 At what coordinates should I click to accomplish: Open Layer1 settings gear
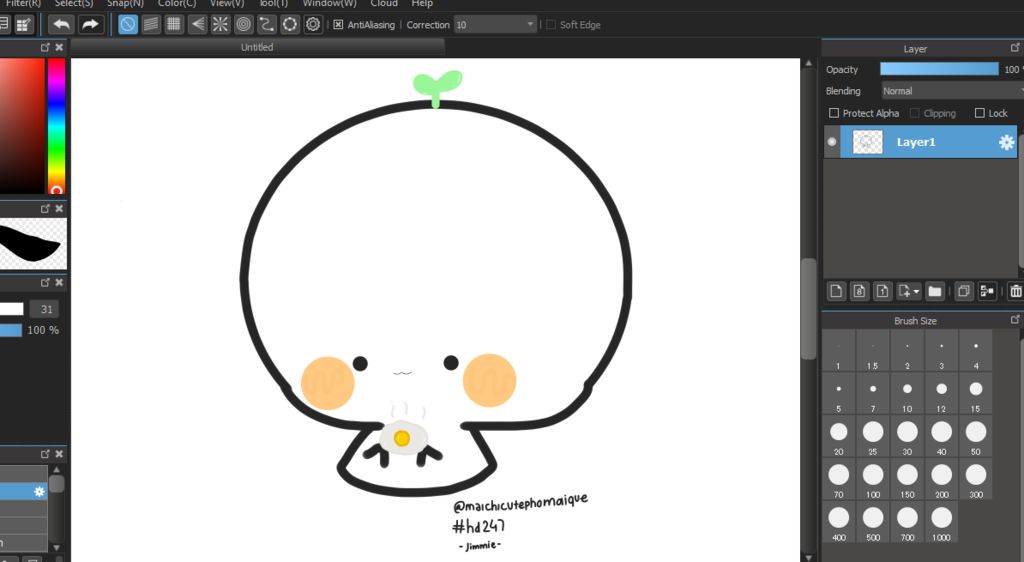coord(1006,142)
